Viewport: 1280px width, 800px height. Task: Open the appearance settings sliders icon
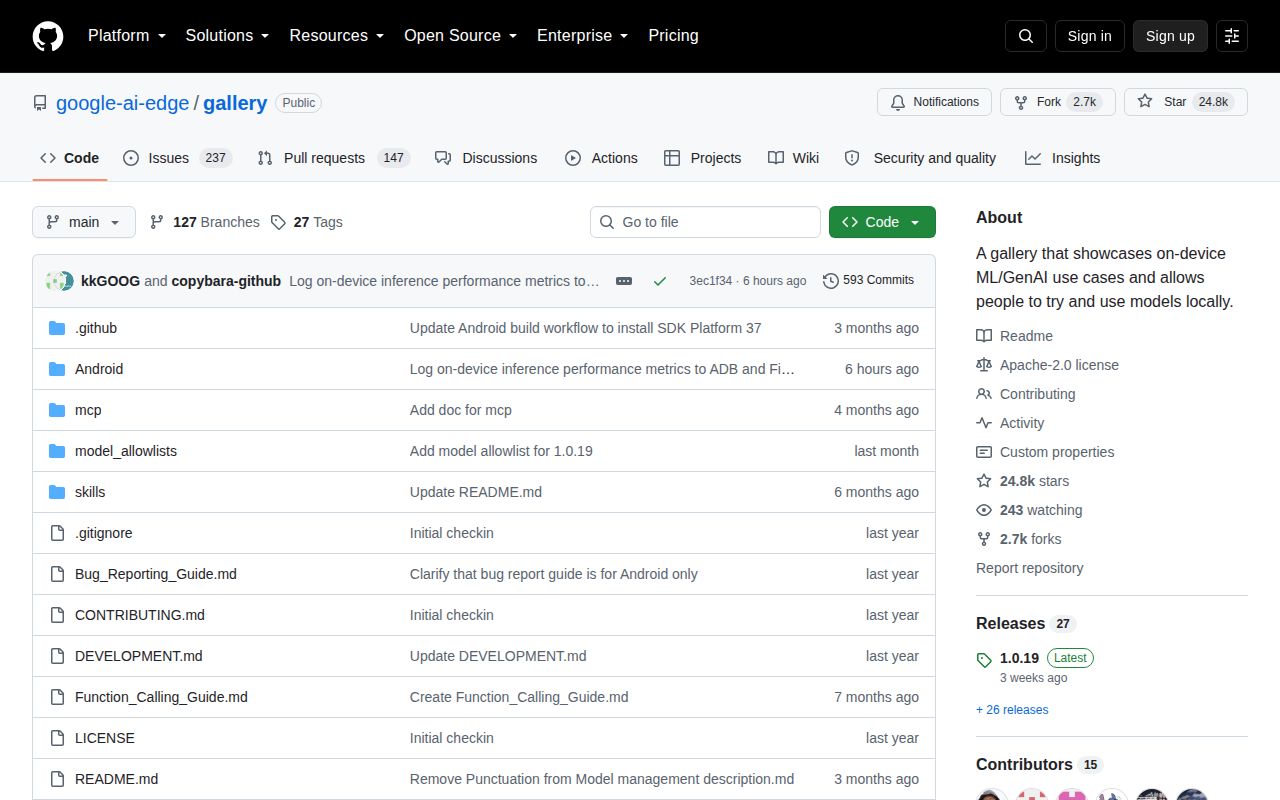(x=1232, y=36)
